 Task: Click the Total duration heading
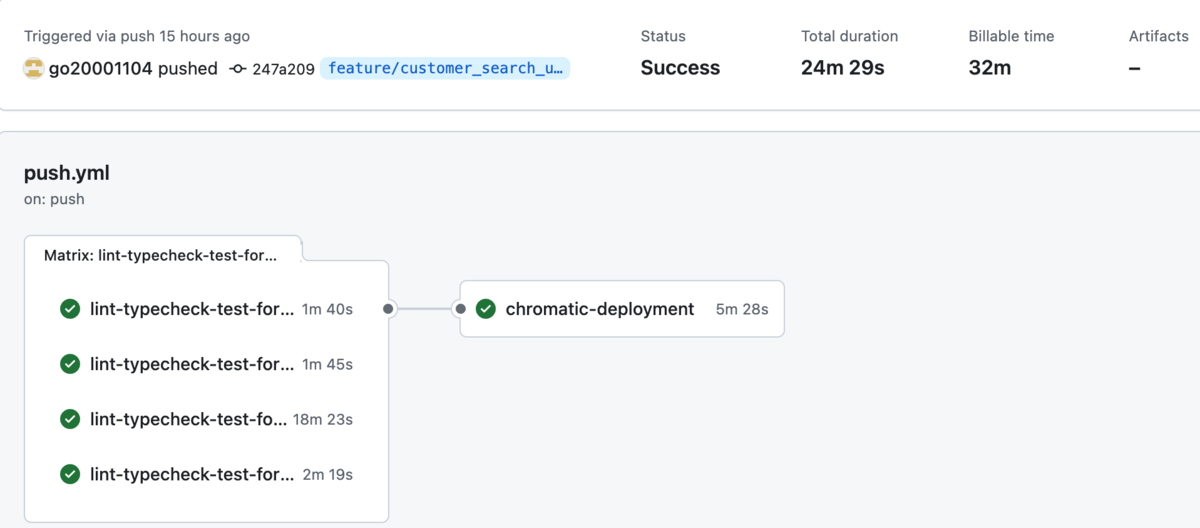point(850,36)
